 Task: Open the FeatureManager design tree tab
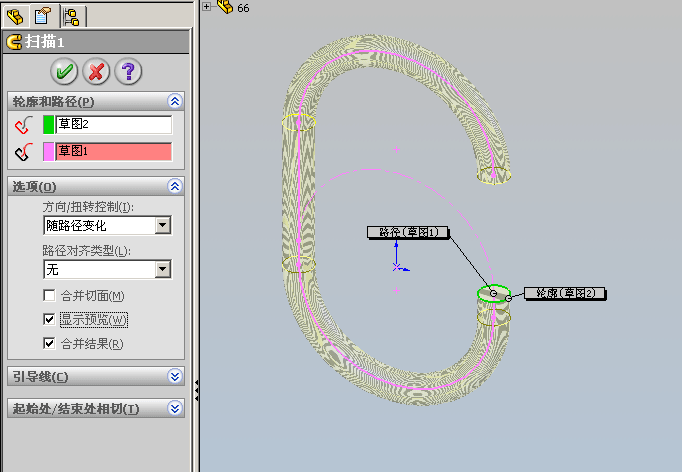15,17
